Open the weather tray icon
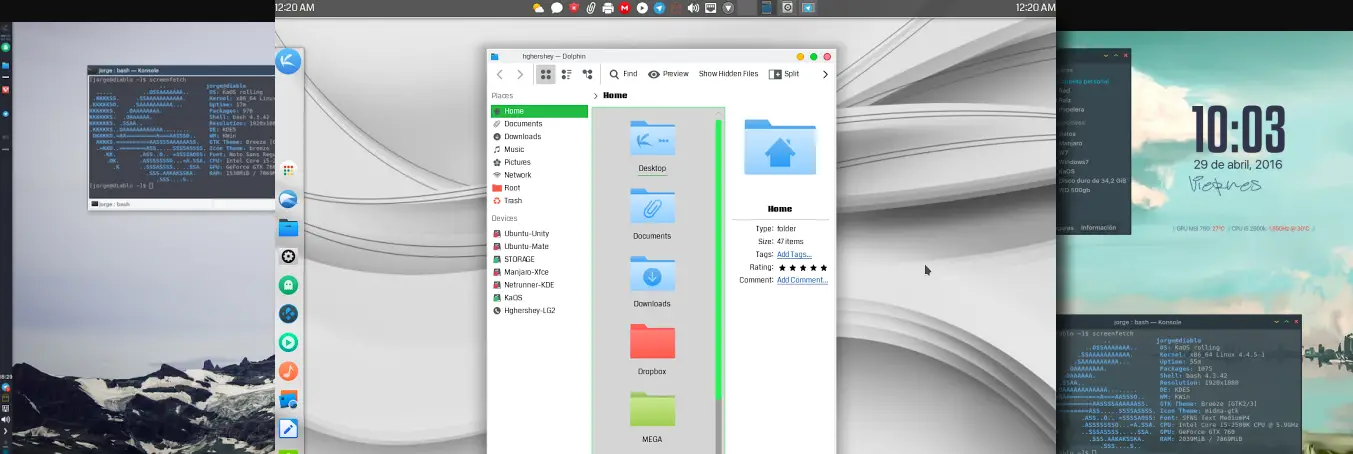The width and height of the screenshot is (1353, 454). 539,7
